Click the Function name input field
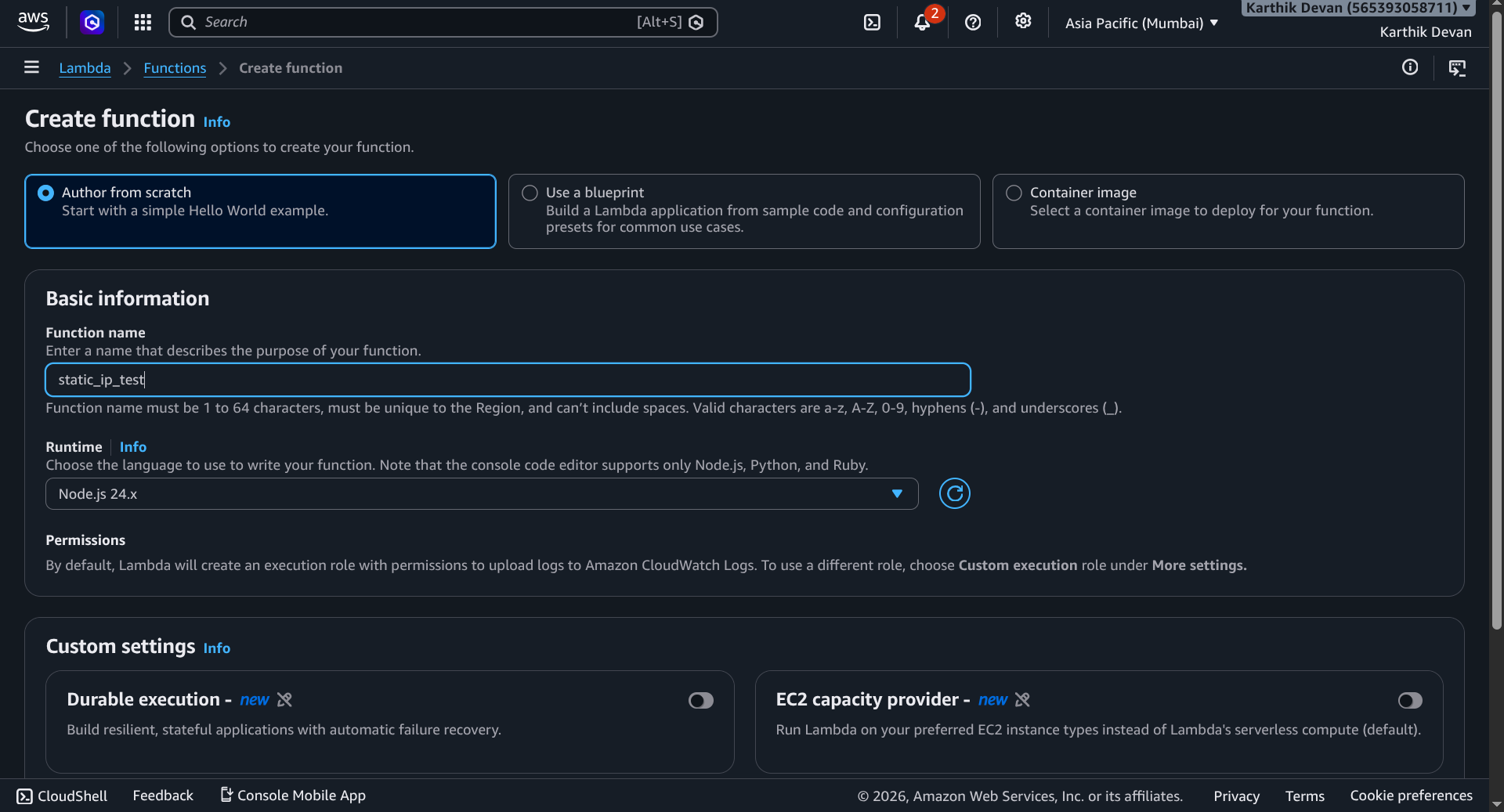Image resolution: width=1504 pixels, height=812 pixels. [x=508, y=380]
